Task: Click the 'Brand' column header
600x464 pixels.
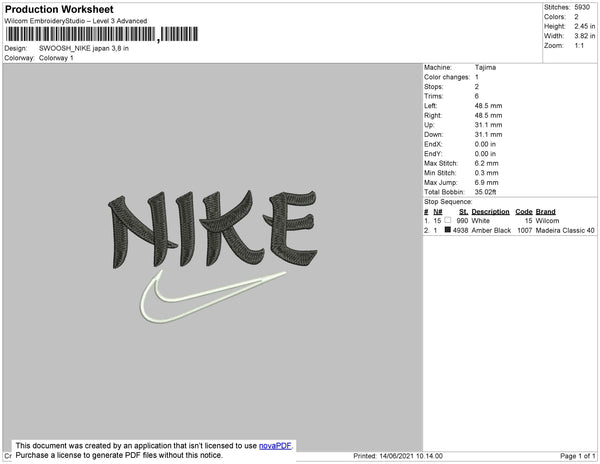Action: (x=545, y=212)
